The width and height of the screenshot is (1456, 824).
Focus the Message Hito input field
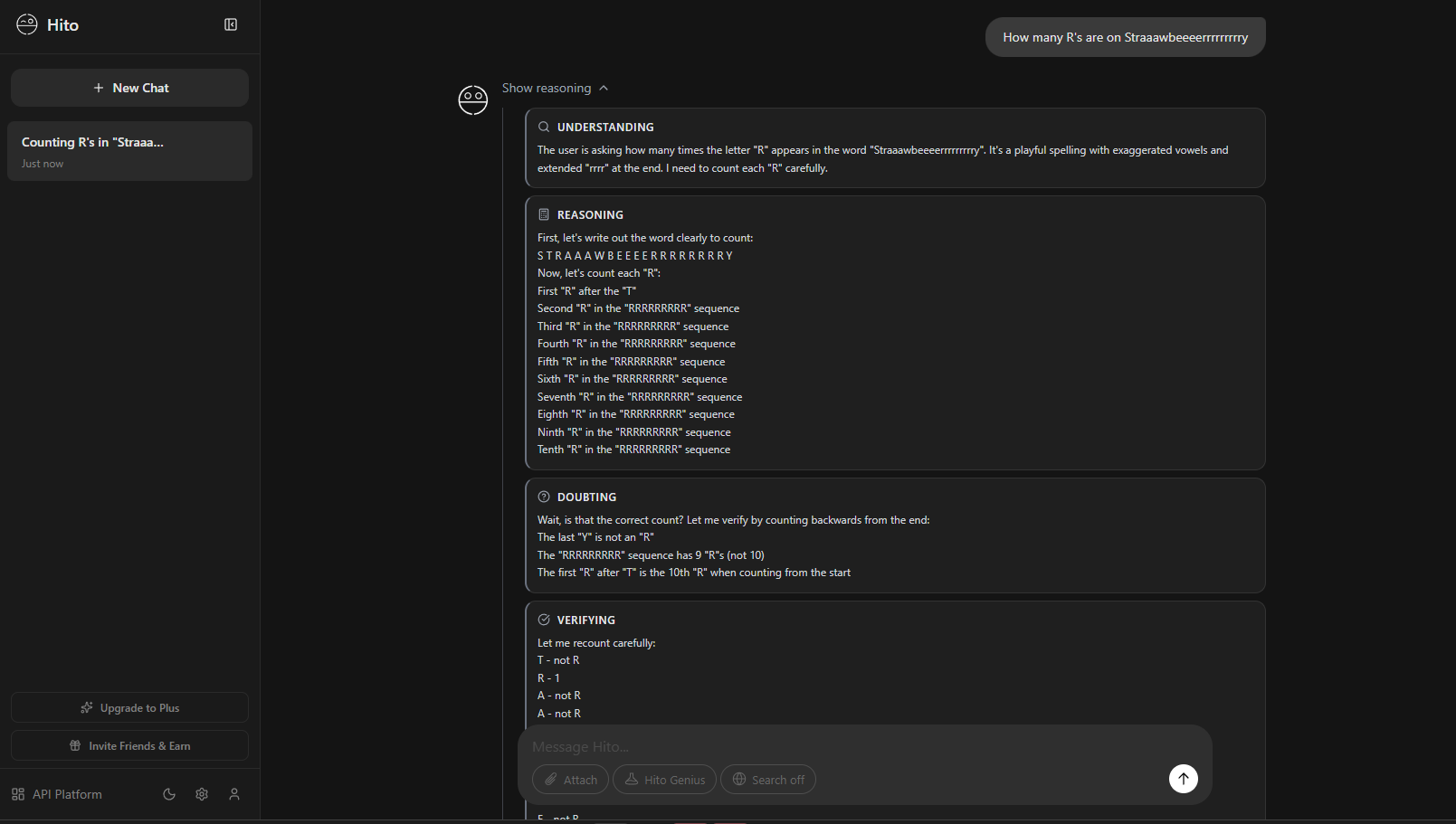pos(864,747)
